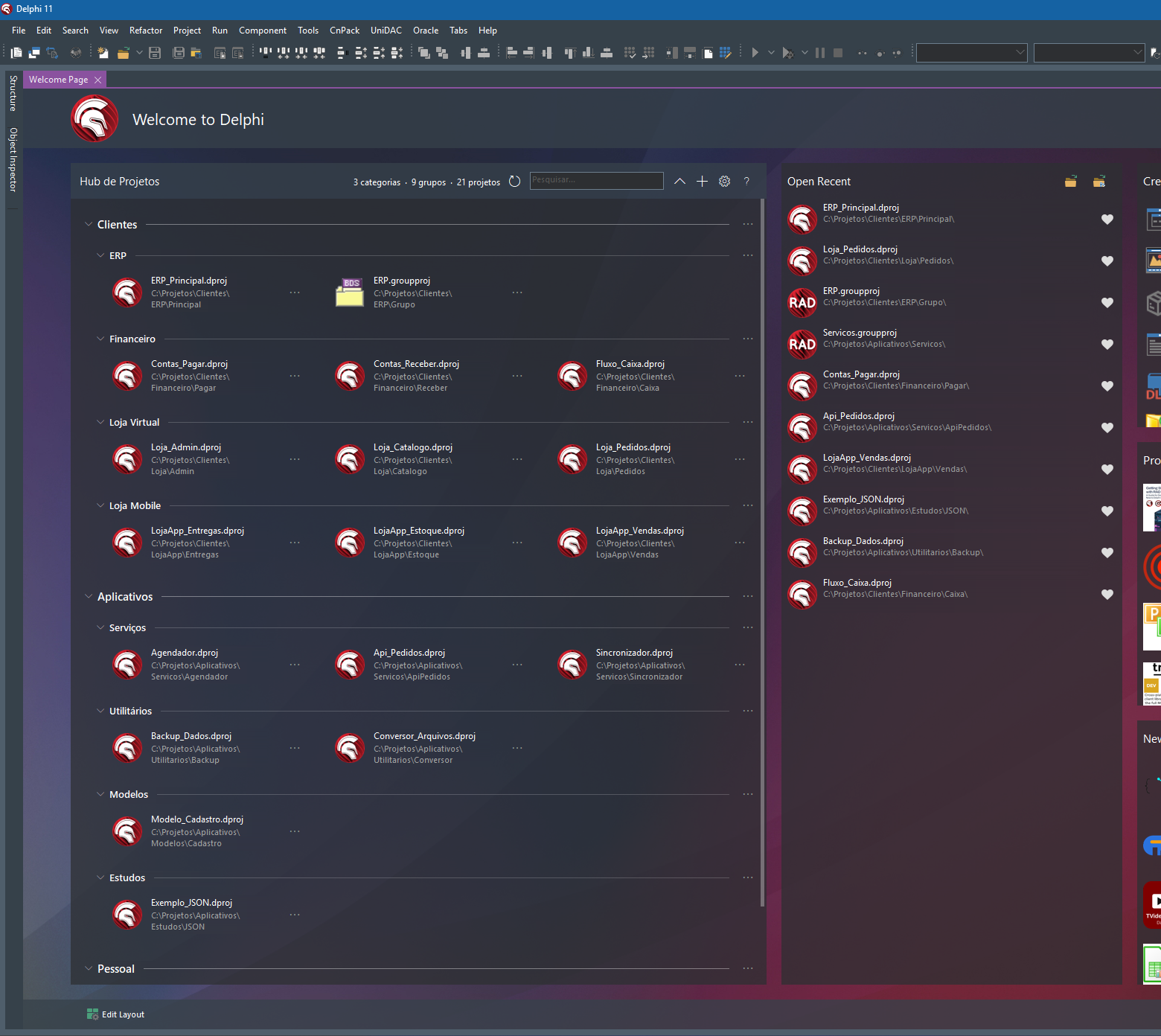Toggle favorite heart for recent Backup_Dados.dproj

click(1107, 552)
